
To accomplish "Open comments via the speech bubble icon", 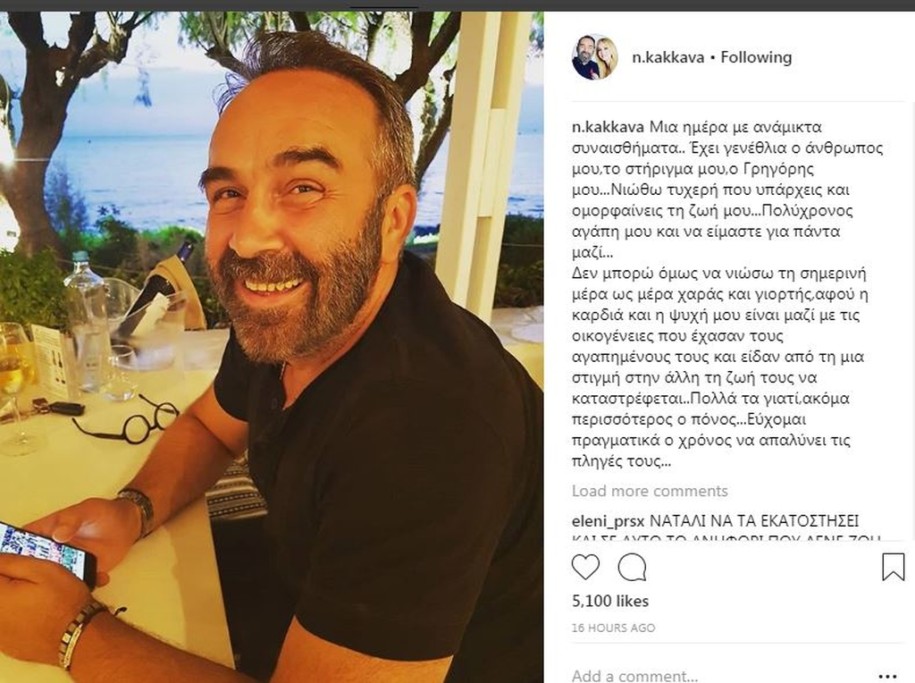I will [x=632, y=567].
